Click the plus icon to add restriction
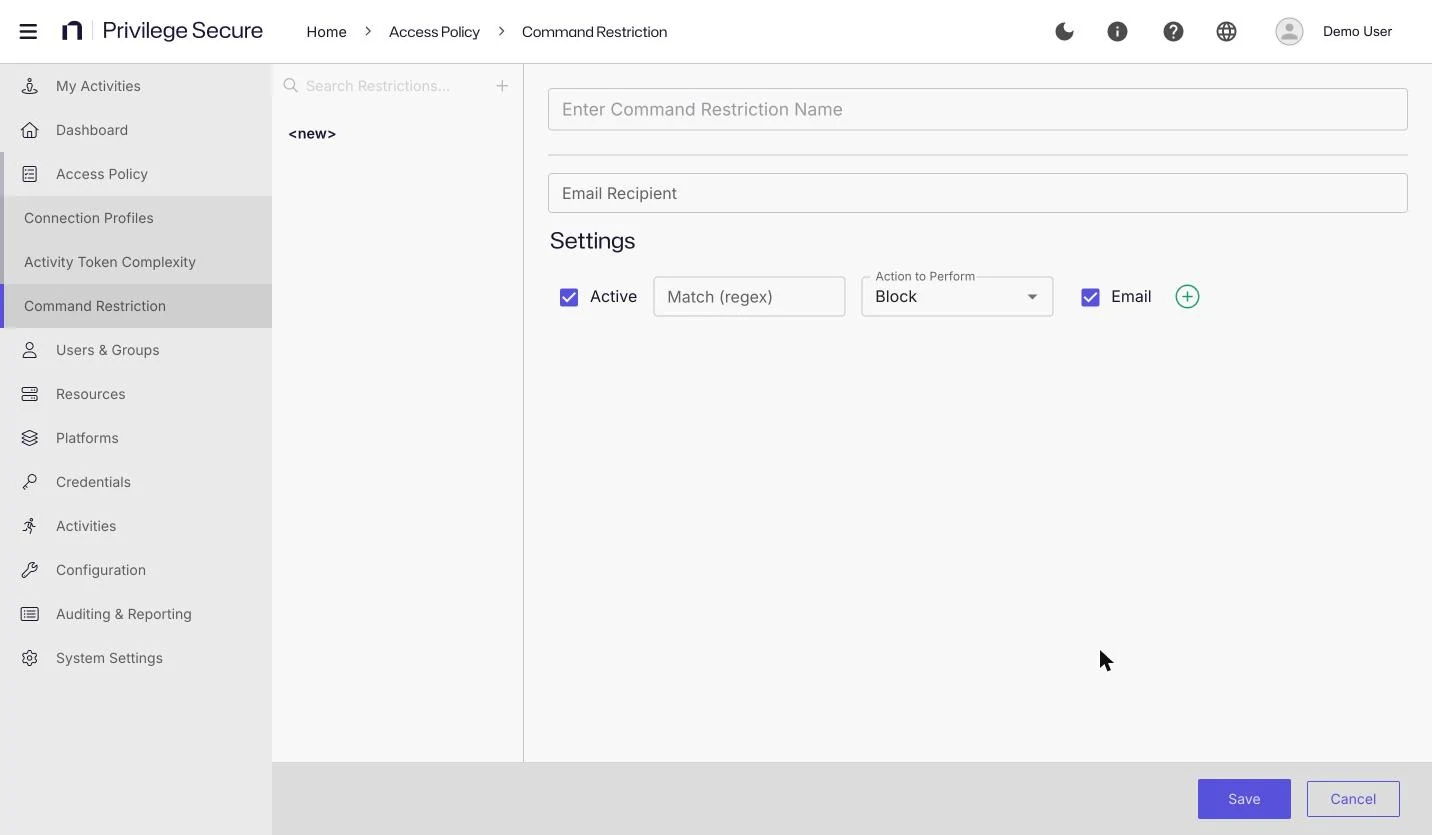Viewport: 1432px width, 835px height. click(502, 86)
